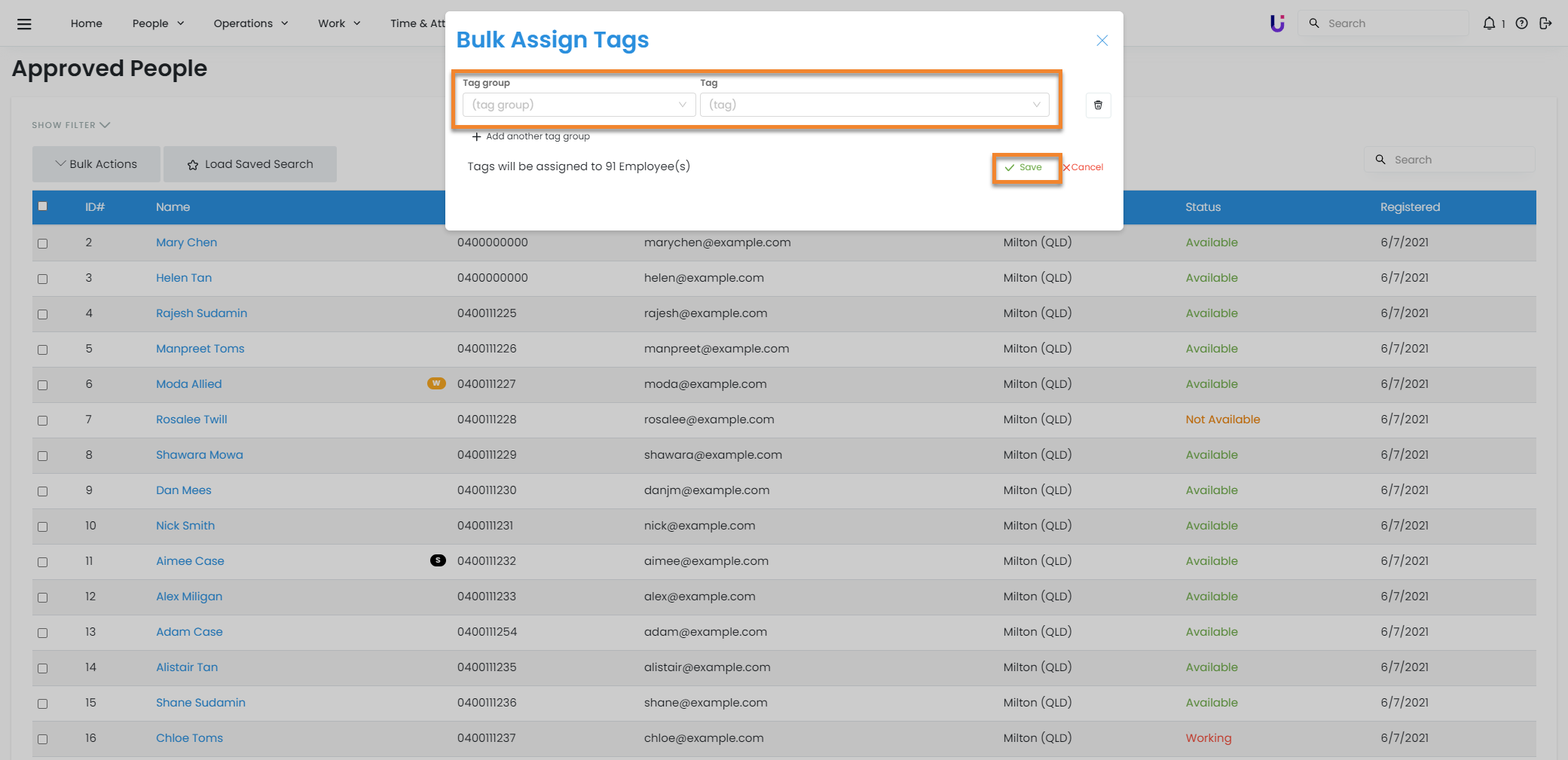Screen dimensions: 1568x760
Task: Open the help question mark icon
Action: (1522, 23)
